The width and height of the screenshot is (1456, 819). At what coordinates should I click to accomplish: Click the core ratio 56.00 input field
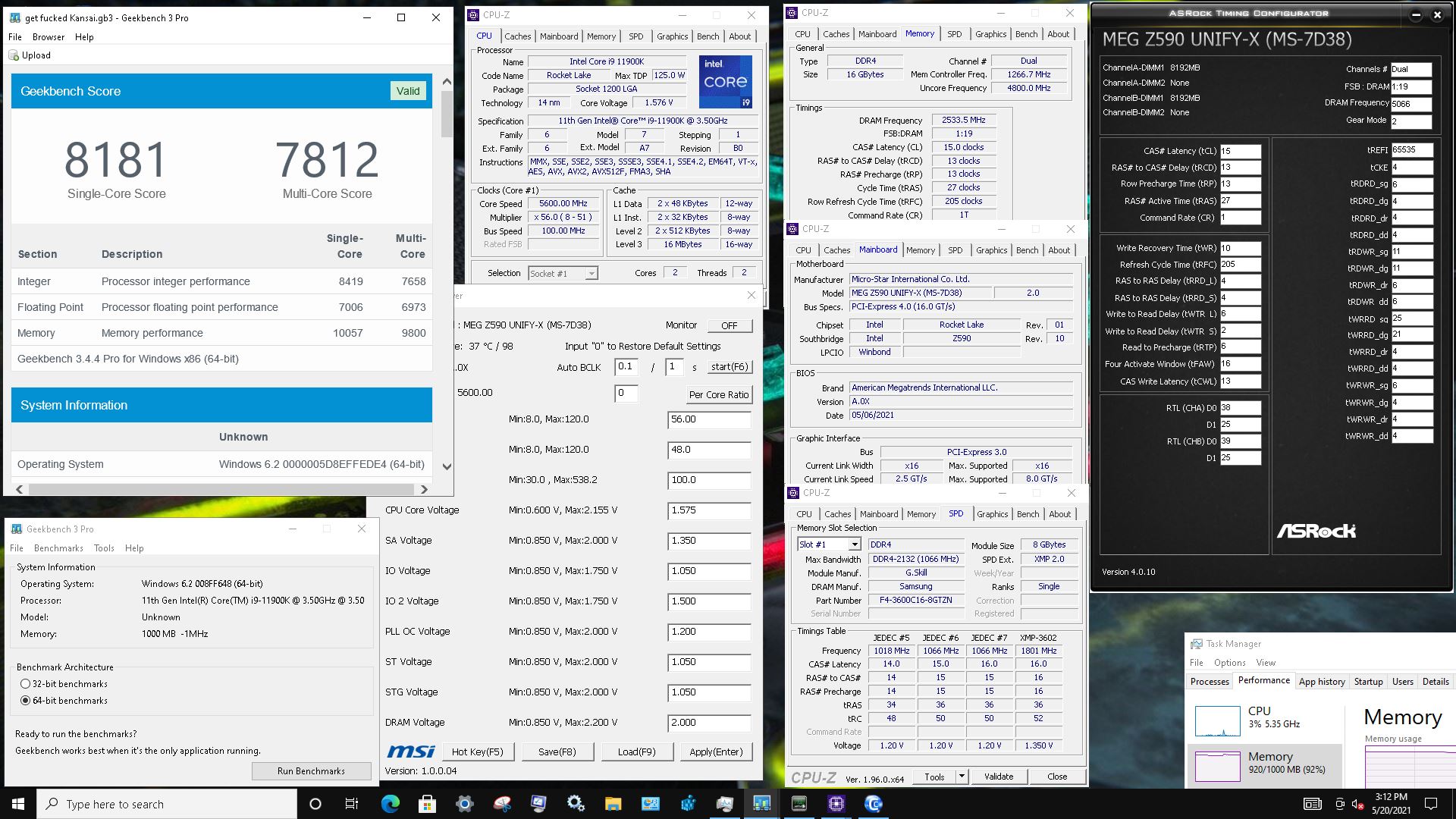(x=709, y=419)
